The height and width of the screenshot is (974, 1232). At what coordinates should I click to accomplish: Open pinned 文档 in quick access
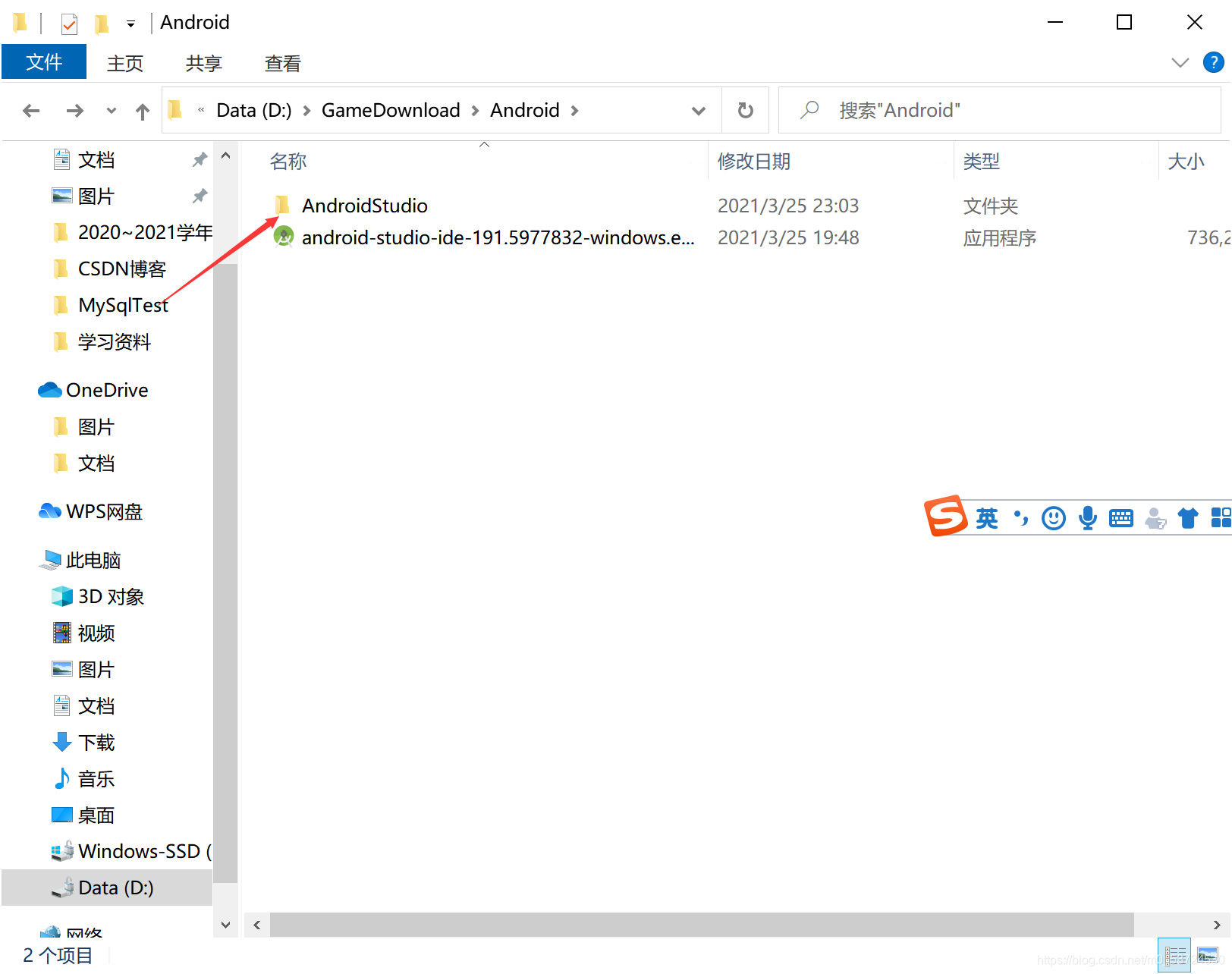click(96, 159)
